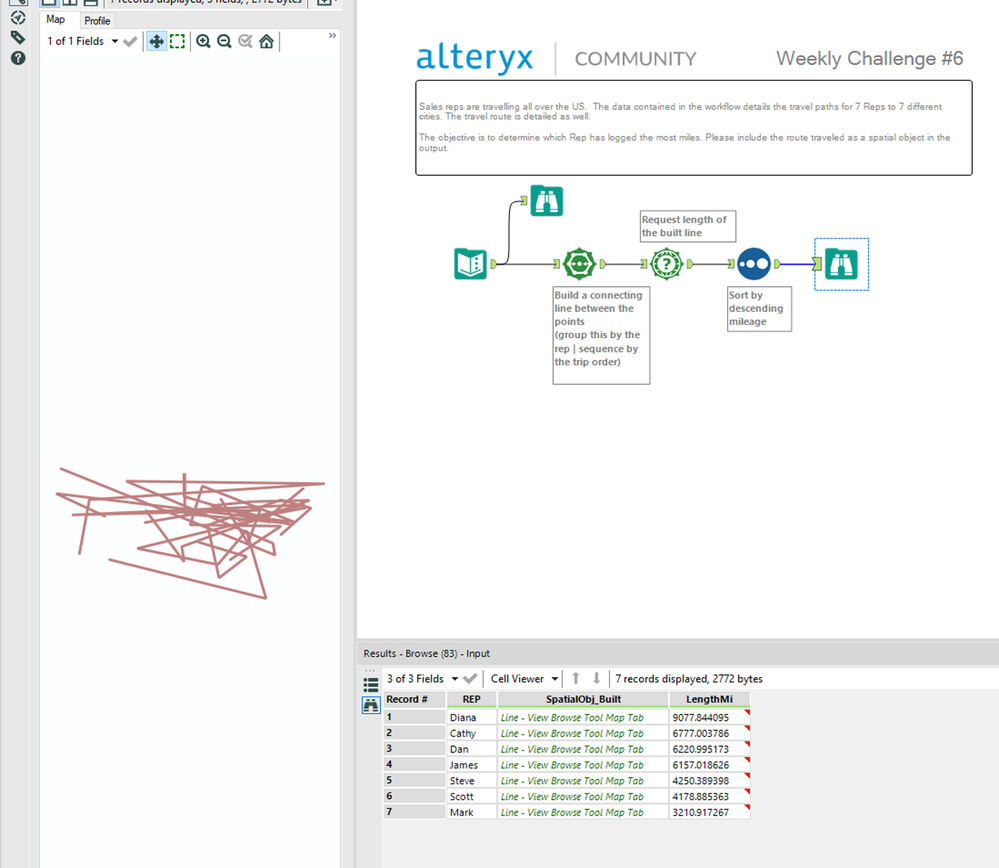Click the results data binoculars icon
Image resolution: width=999 pixels, height=868 pixels.
click(371, 705)
